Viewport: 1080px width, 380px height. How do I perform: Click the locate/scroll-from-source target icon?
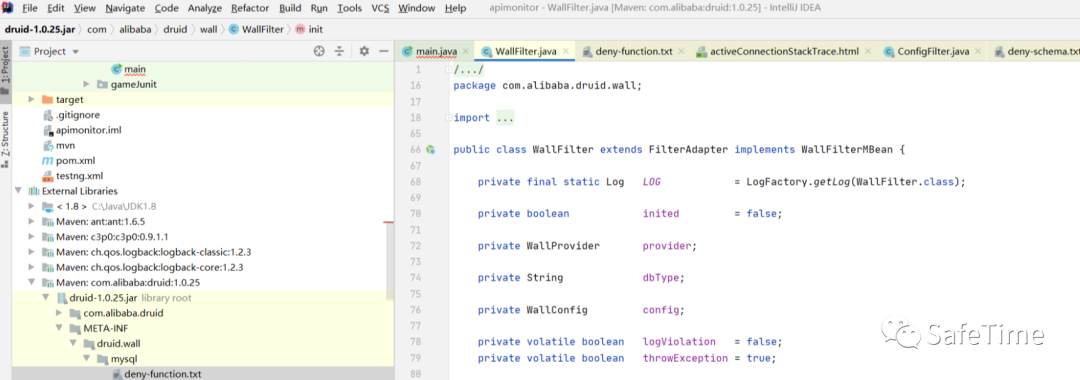[x=319, y=51]
